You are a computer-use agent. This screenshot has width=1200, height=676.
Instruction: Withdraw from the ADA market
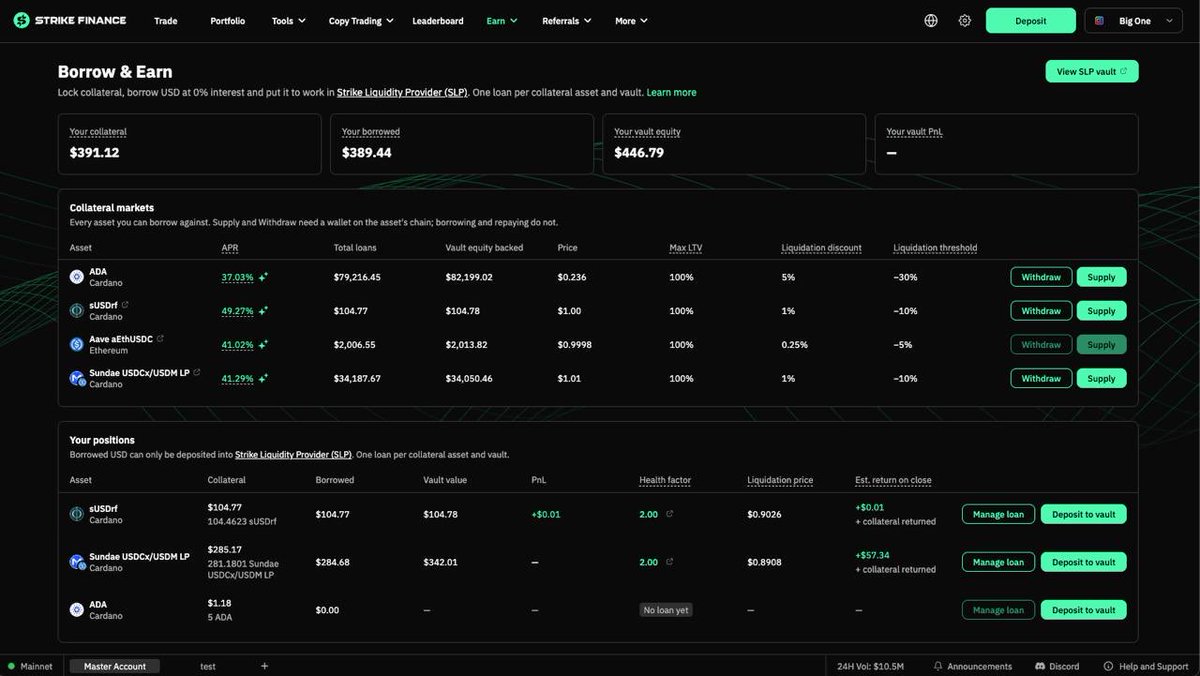[x=1041, y=277]
